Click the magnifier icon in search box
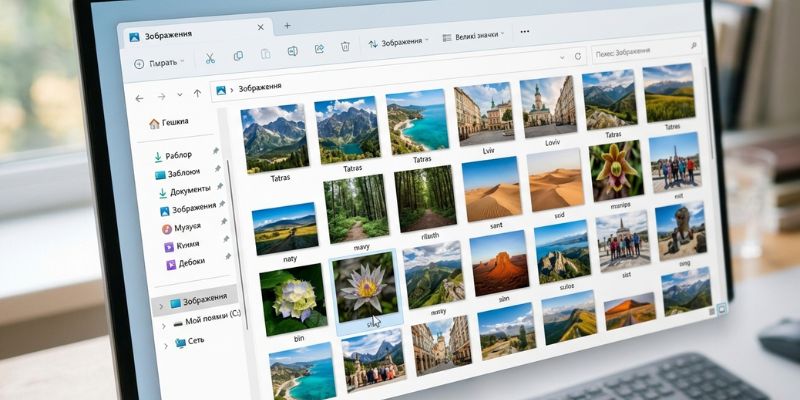 tap(693, 46)
